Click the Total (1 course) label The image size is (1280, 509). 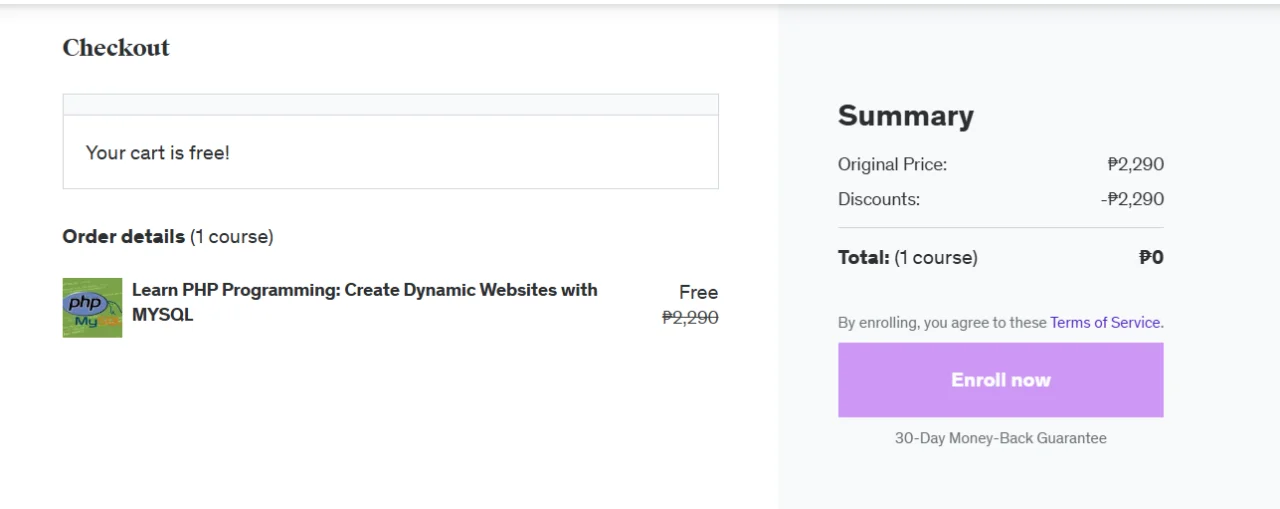point(908,258)
